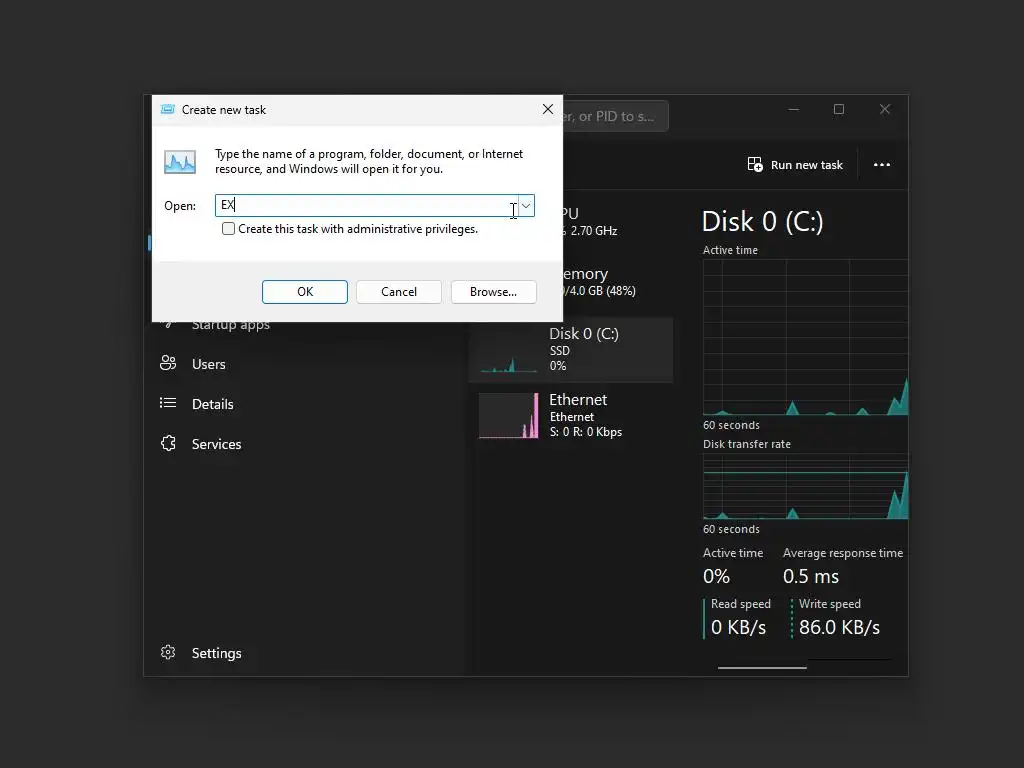
Task: Open the three-dot more options menu
Action: pos(882,165)
